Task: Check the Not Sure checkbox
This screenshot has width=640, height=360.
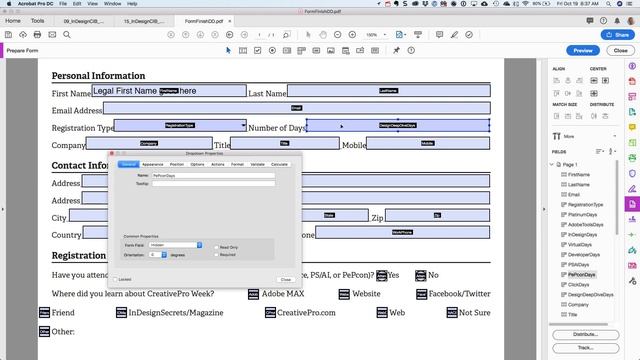Action: coord(452,313)
